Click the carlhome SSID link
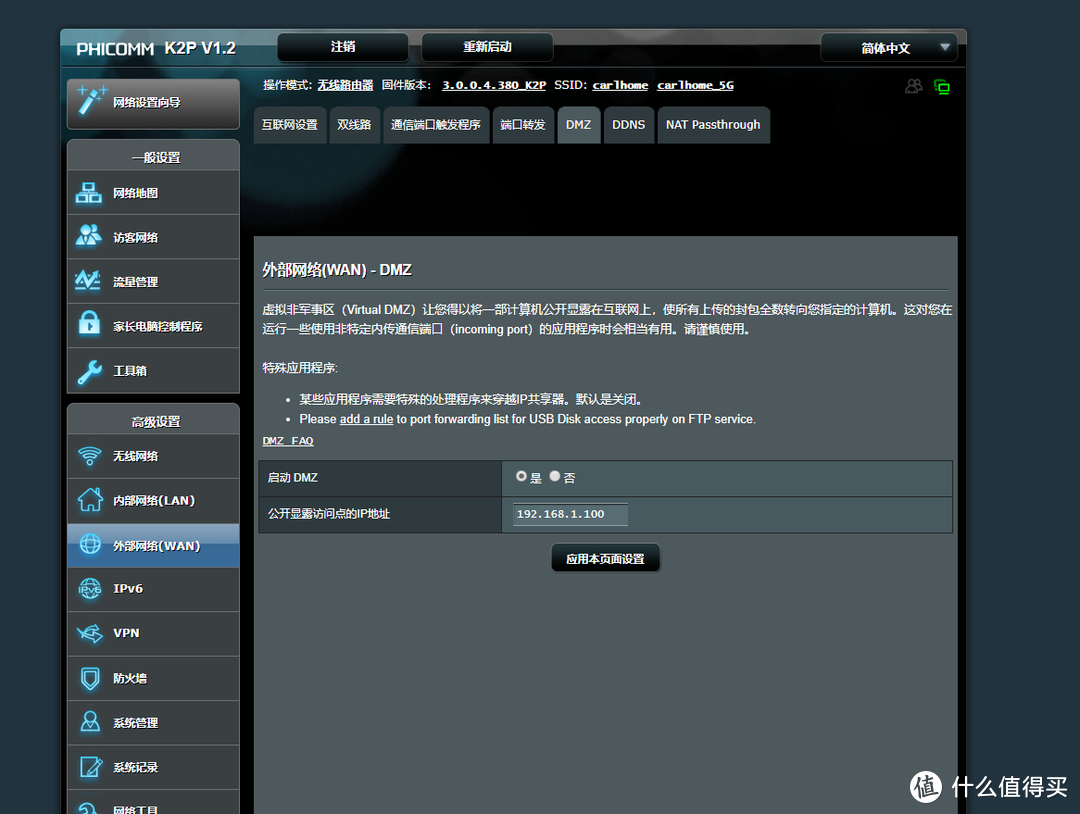1080x814 pixels. click(x=620, y=85)
